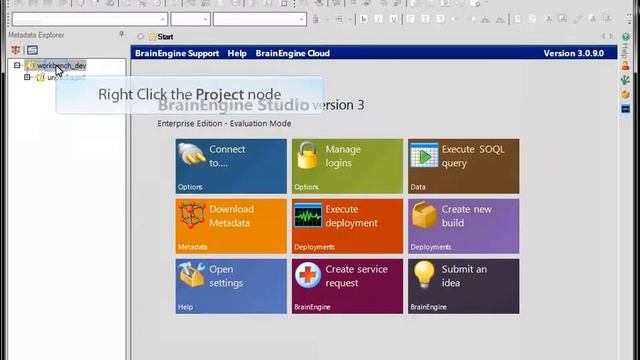Click the Create new build tile label
The height and width of the screenshot is (360, 640).
pos(467,216)
